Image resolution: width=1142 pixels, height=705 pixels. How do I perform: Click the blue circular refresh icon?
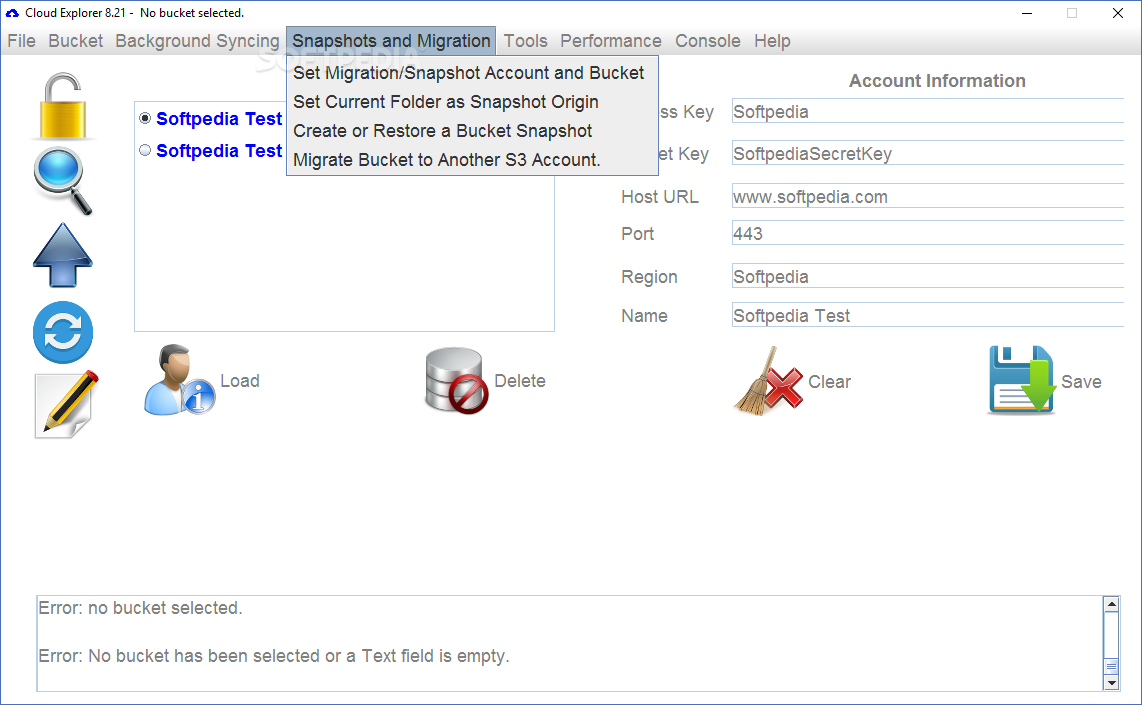coord(63,332)
